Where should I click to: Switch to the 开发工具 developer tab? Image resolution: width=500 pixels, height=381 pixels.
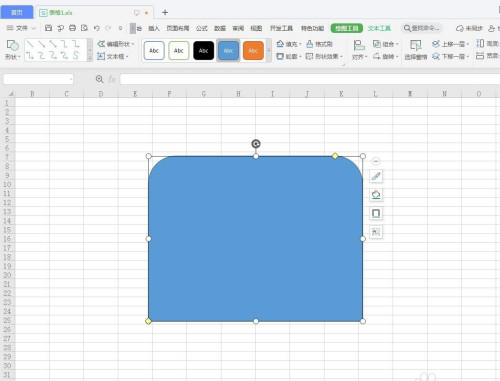(x=281, y=28)
